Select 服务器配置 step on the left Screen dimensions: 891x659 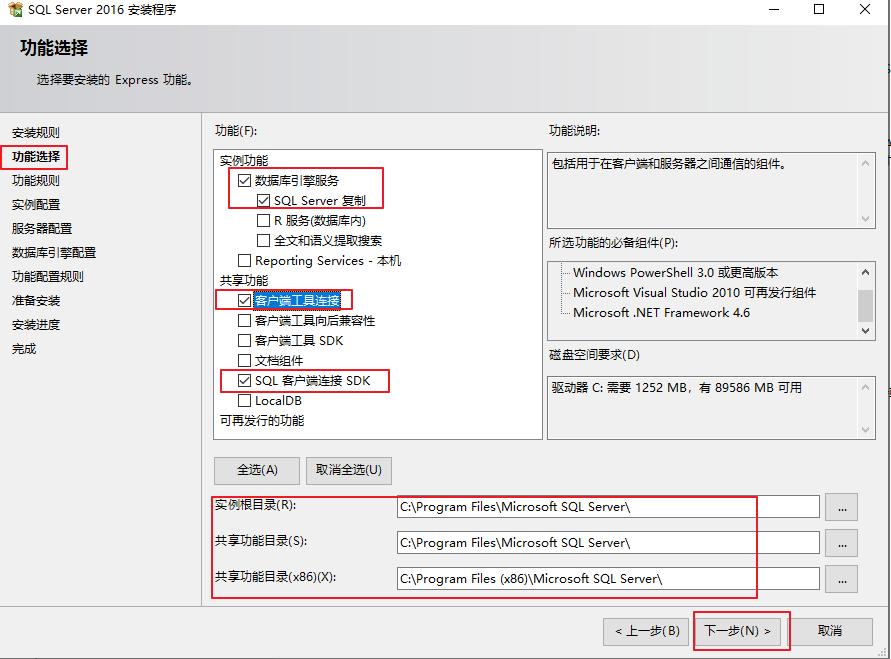[42, 226]
